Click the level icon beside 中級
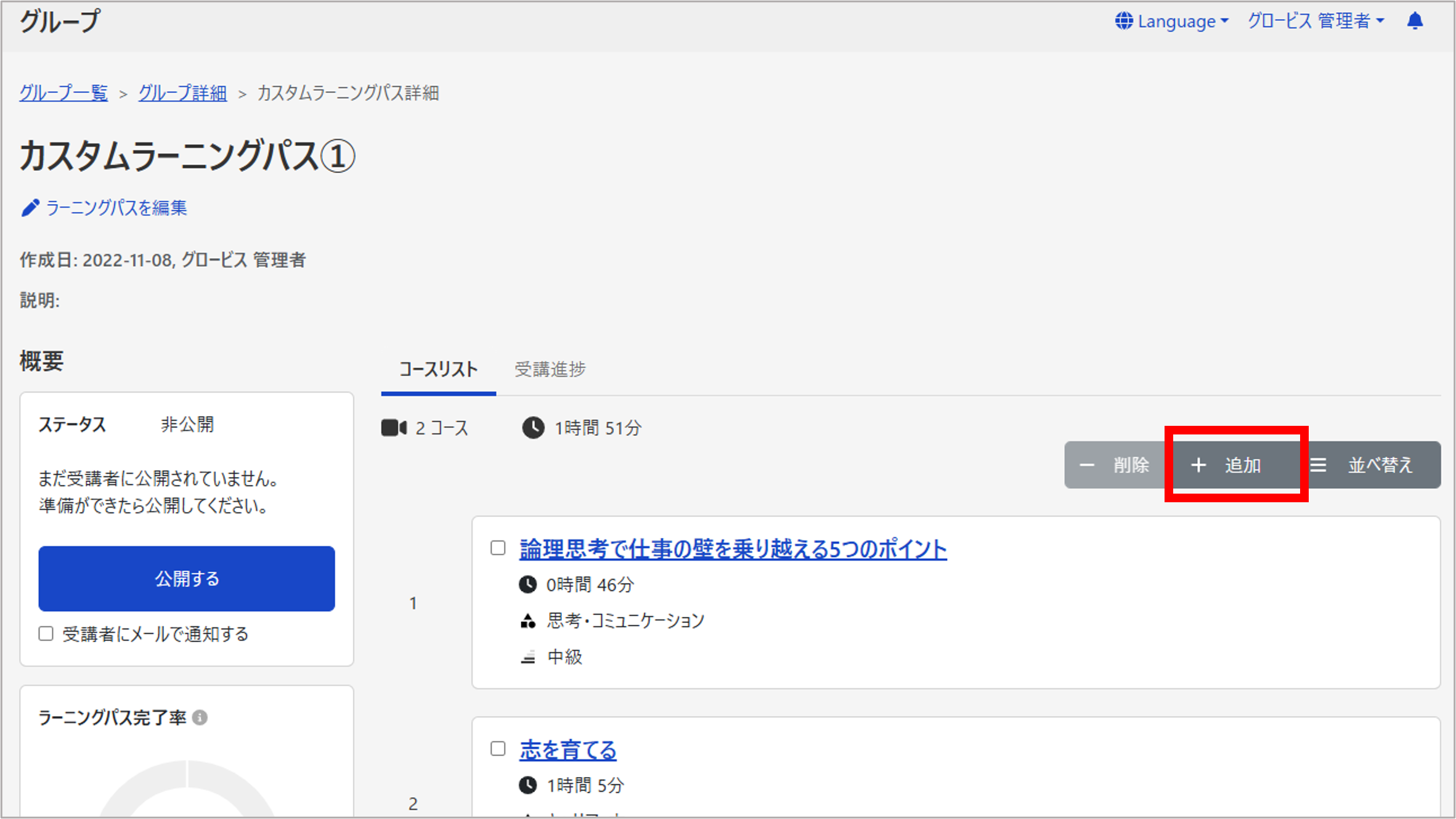This screenshot has width=1456, height=819. [x=528, y=658]
